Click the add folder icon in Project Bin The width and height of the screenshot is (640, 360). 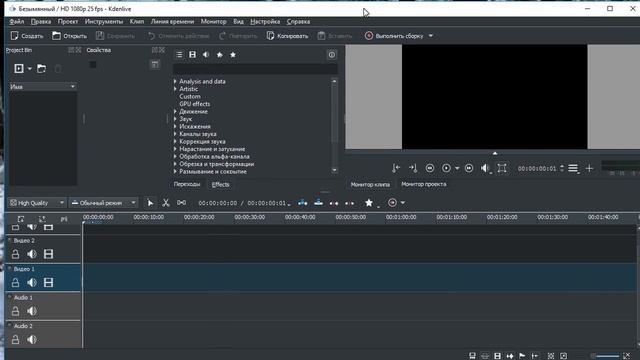click(x=41, y=69)
